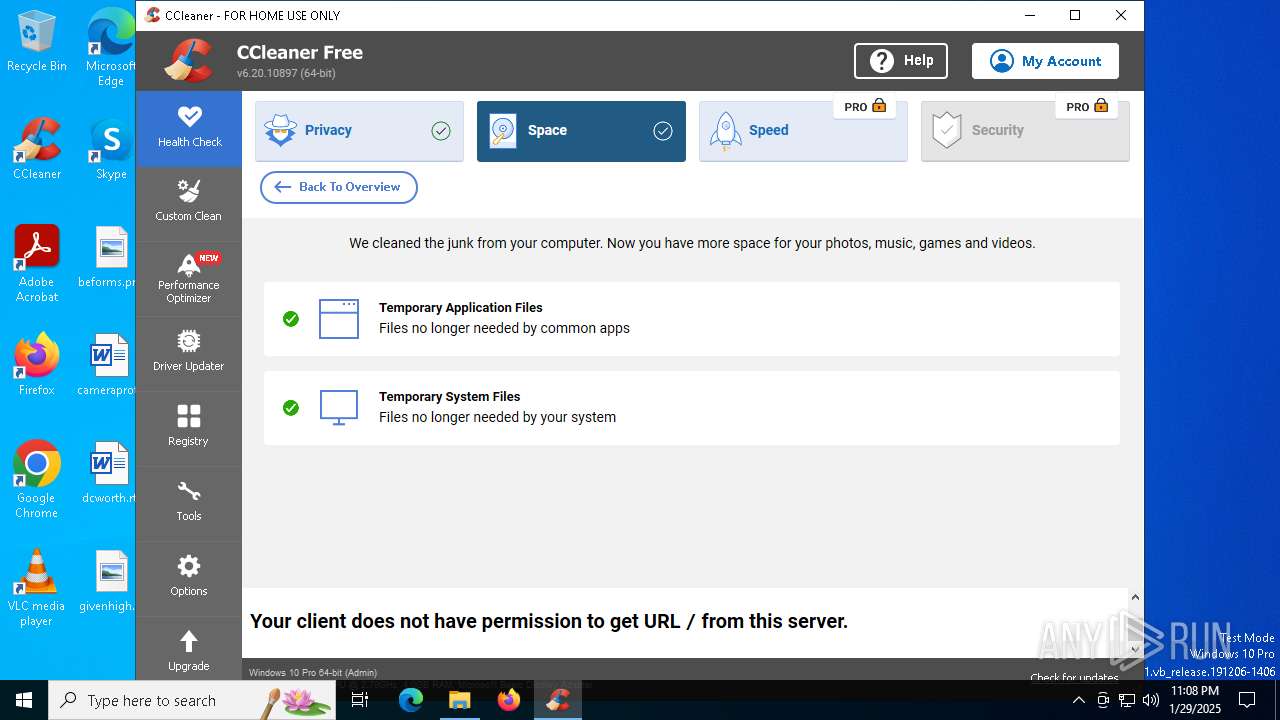Click green check beside Temporary System Files

click(291, 408)
